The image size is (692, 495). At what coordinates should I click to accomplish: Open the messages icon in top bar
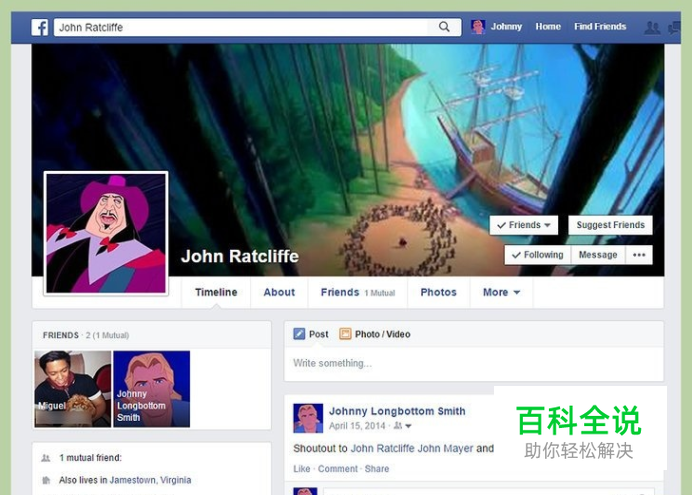[x=674, y=28]
